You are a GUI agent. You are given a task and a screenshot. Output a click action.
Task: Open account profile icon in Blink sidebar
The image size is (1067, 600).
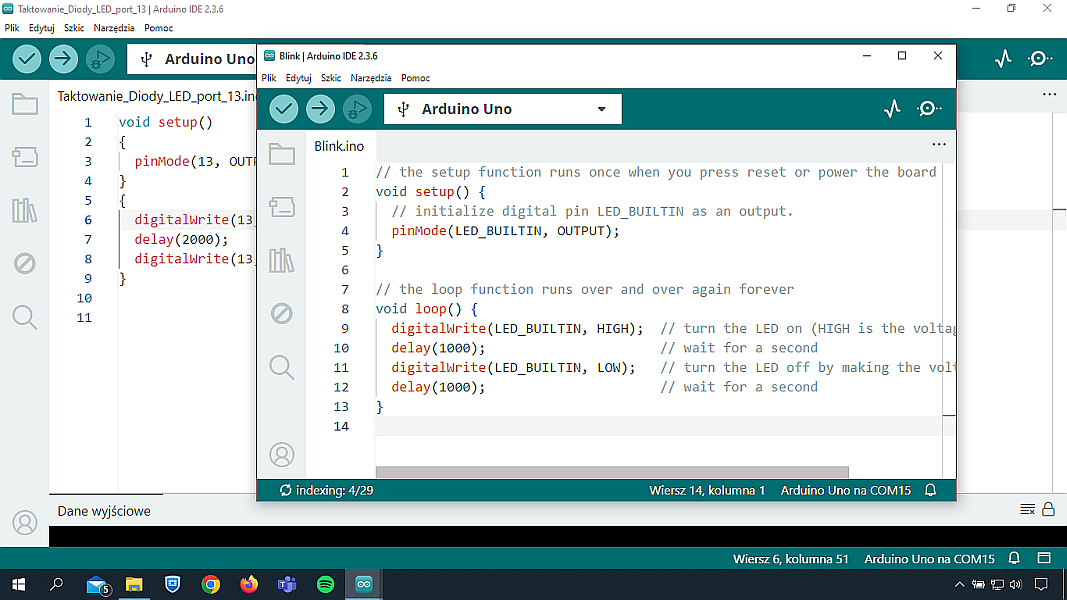tap(282, 454)
